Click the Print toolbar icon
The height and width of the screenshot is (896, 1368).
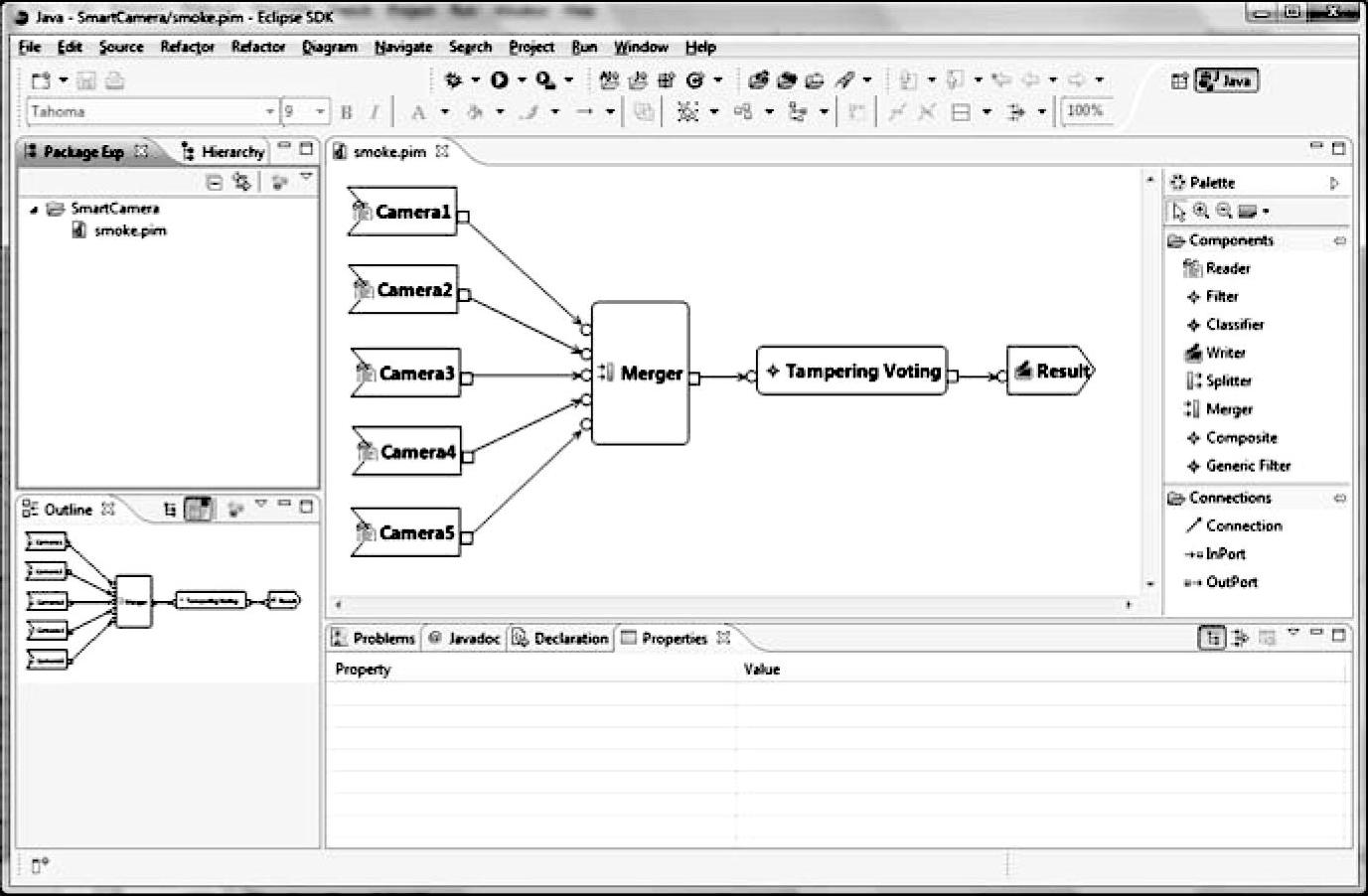[114, 80]
